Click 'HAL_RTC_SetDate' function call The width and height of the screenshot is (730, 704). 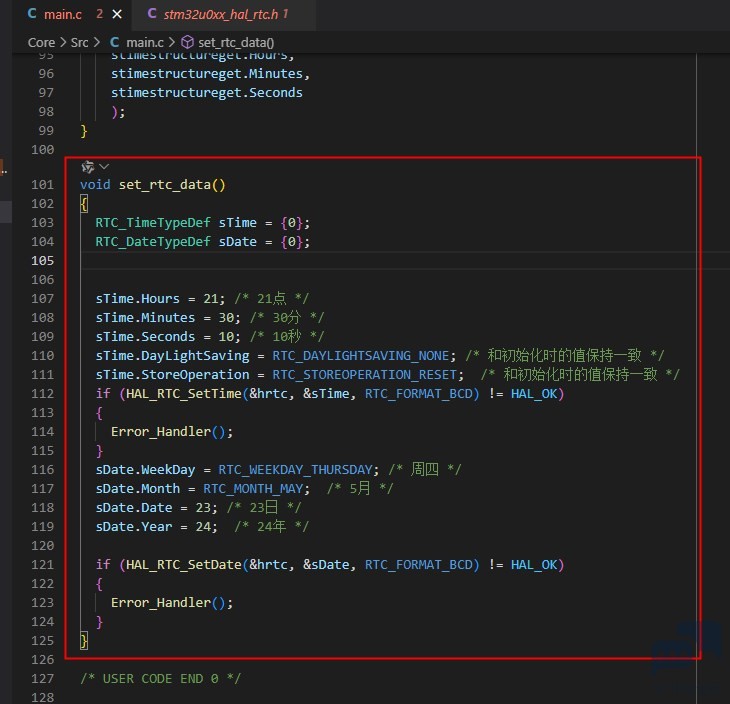183,565
